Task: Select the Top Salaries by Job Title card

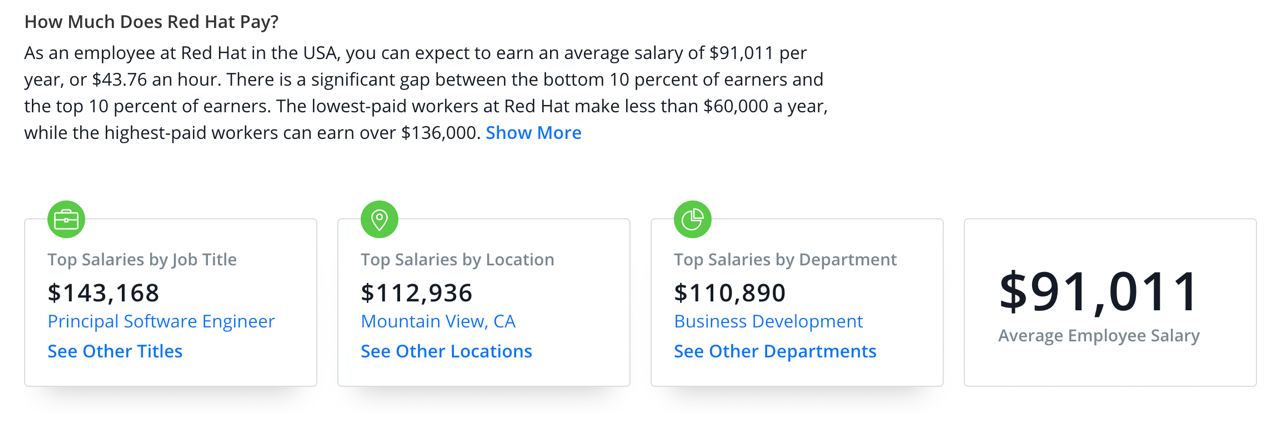Action: [171, 302]
